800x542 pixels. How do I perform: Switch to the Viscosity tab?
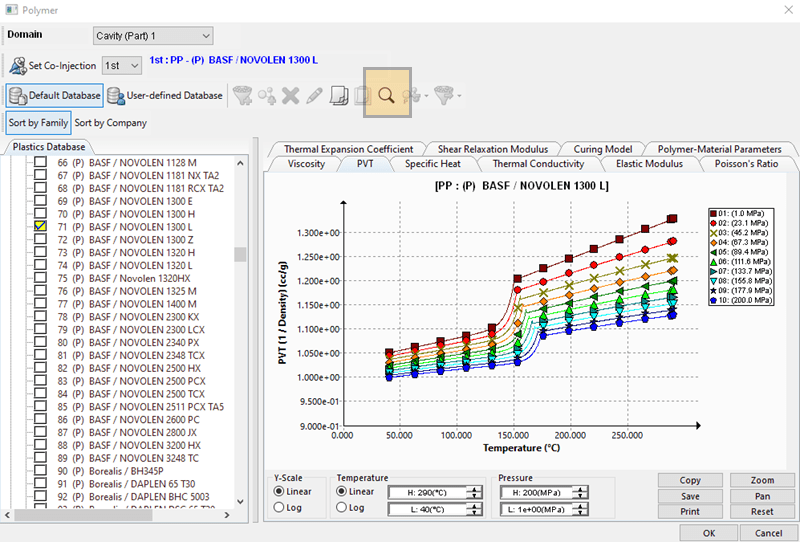click(x=306, y=164)
